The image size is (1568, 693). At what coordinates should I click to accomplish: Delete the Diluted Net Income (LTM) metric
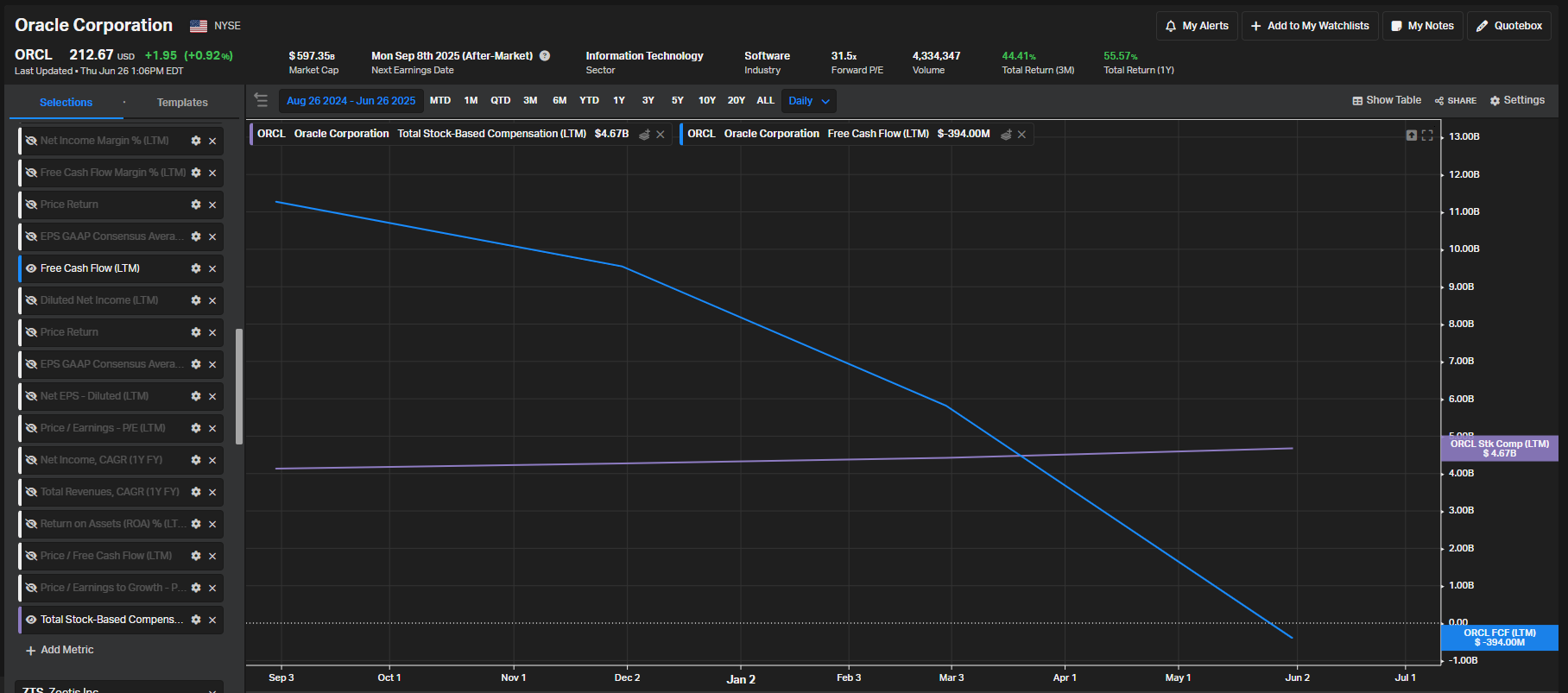pyautogui.click(x=212, y=300)
